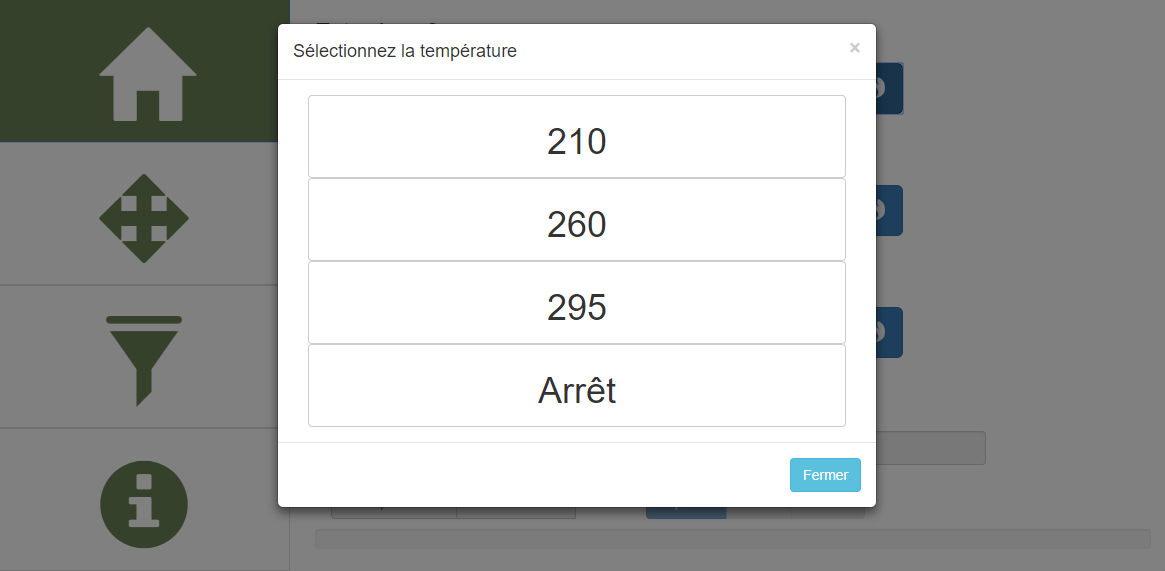Click the second input box under dialog
Image resolution: width=1165 pixels, height=571 pixels.
click(516, 513)
